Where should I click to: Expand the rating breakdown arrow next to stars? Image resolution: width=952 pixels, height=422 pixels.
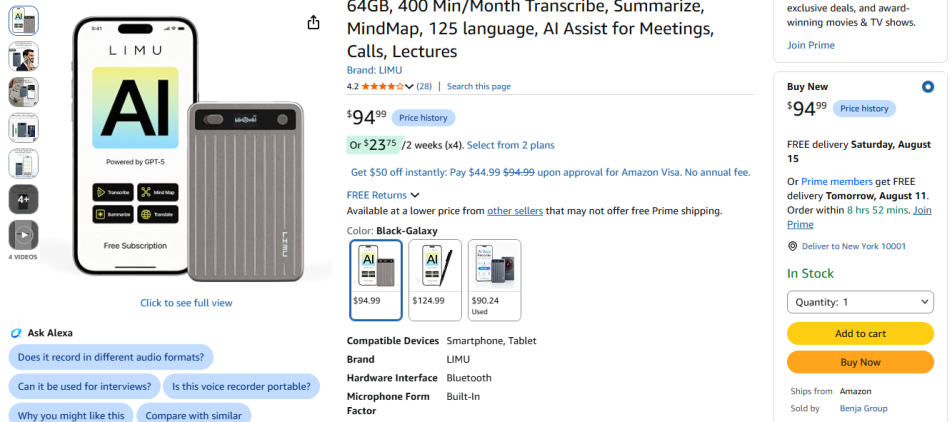[409, 87]
